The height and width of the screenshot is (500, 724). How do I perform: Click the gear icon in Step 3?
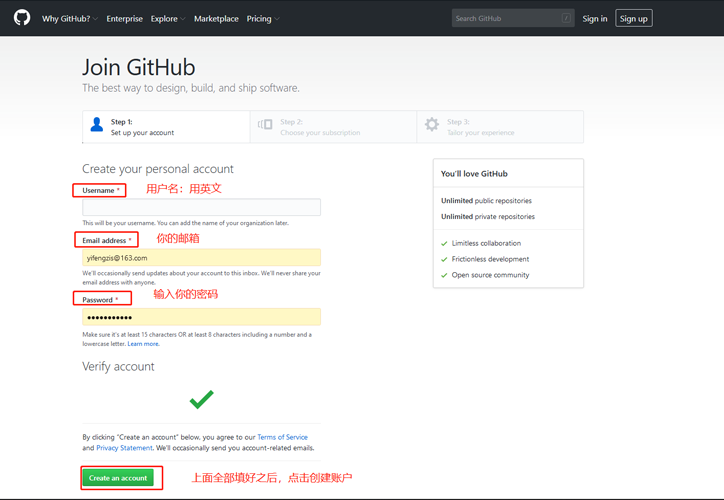432,124
